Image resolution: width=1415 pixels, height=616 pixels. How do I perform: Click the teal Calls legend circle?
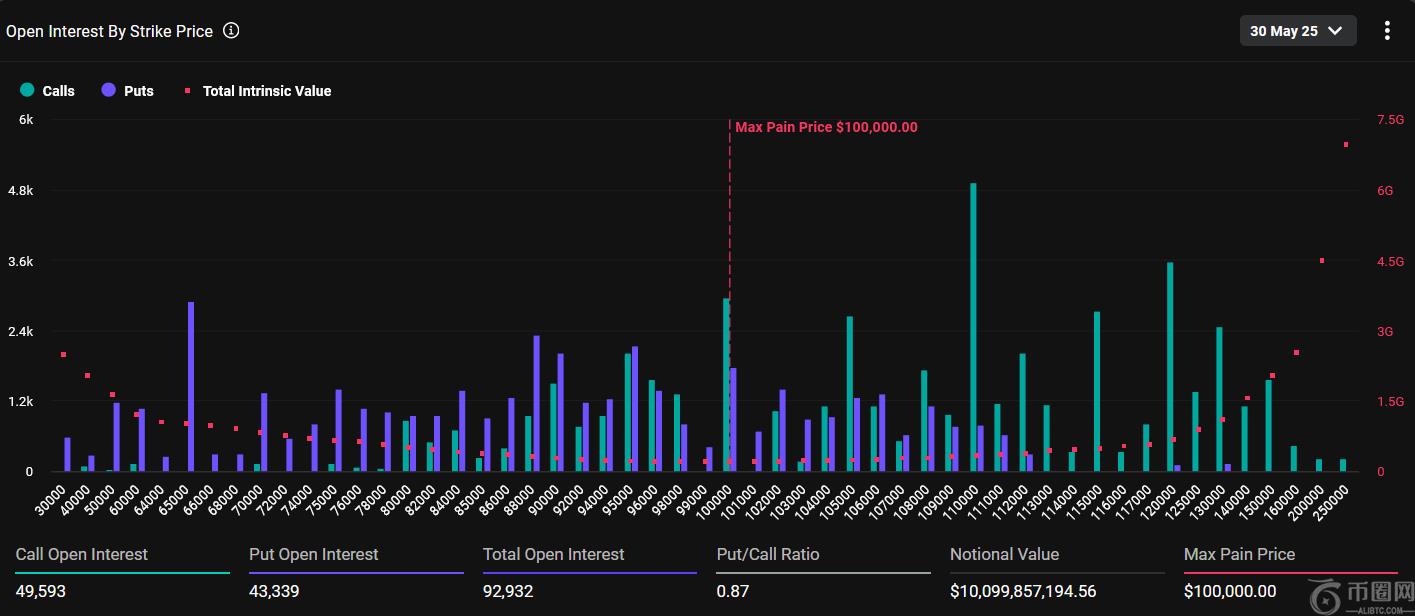pyautogui.click(x=27, y=90)
